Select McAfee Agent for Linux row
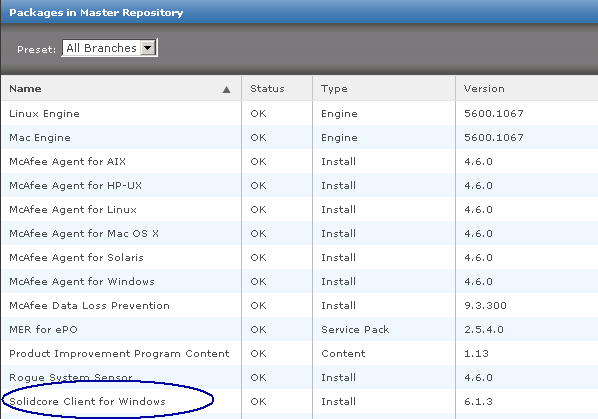 click(x=299, y=209)
